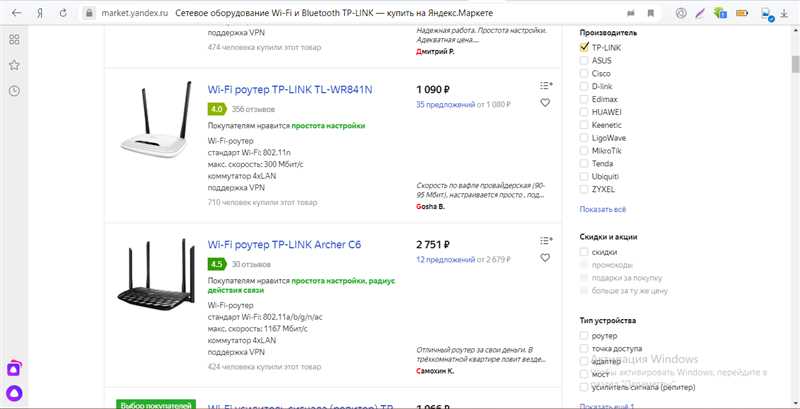Open Wi-Fi роутер TP-LINK Archer C6 product page
Image resolution: width=800 pixels, height=409 pixels.
click(284, 245)
